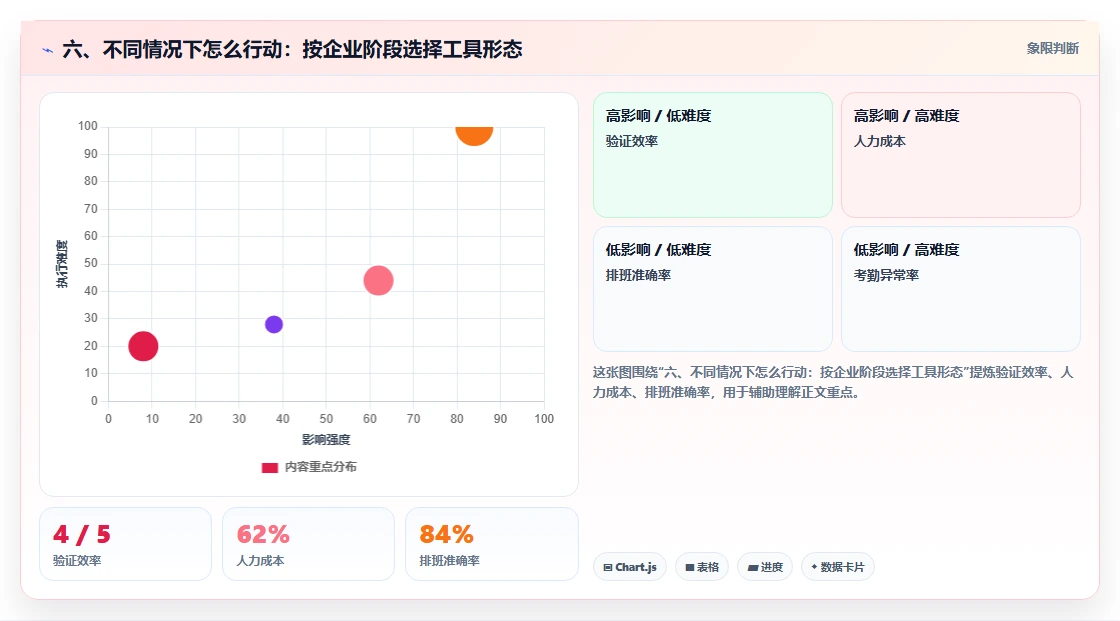This screenshot has height=621, width=1120.
Task: Open the 低影响 / 低难度 quadrant card
Action: click(713, 289)
